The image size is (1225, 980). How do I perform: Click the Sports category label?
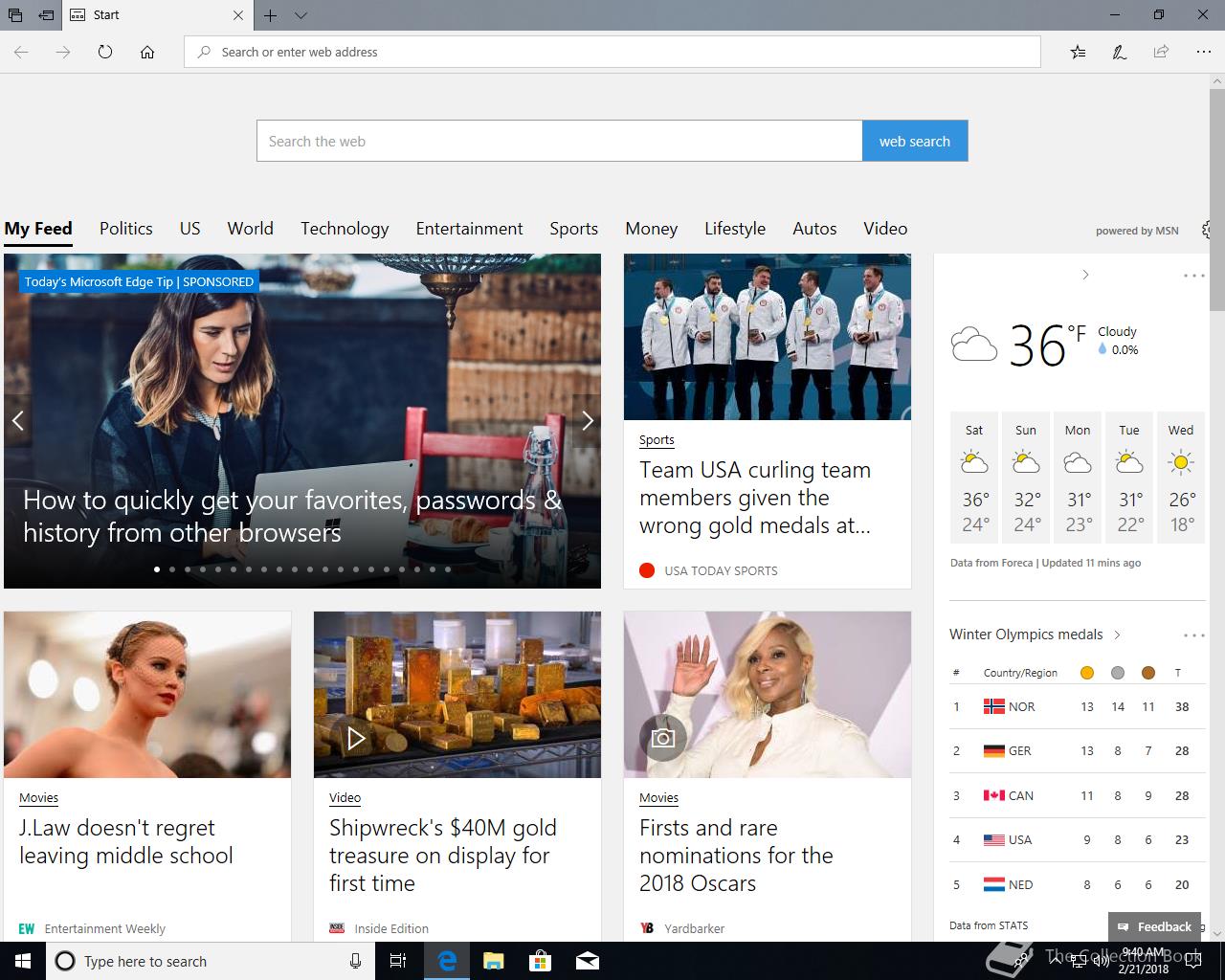[657, 440]
